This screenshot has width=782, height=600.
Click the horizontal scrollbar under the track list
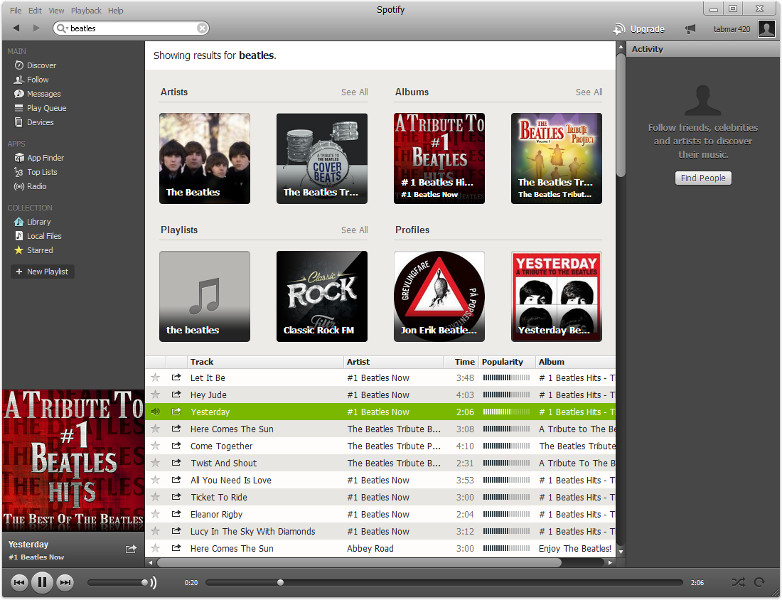click(x=359, y=562)
